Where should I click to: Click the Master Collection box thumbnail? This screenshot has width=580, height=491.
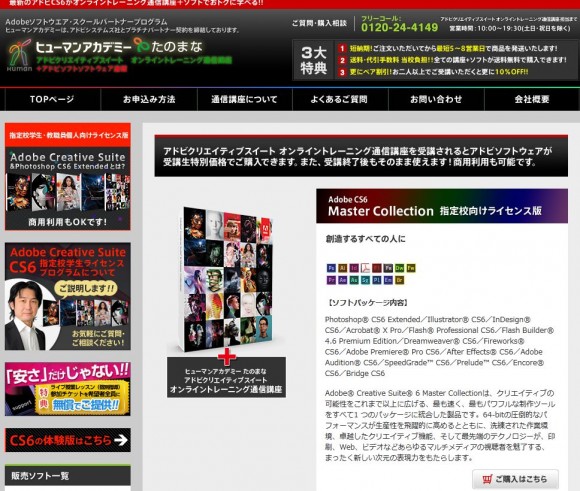click(x=227, y=279)
